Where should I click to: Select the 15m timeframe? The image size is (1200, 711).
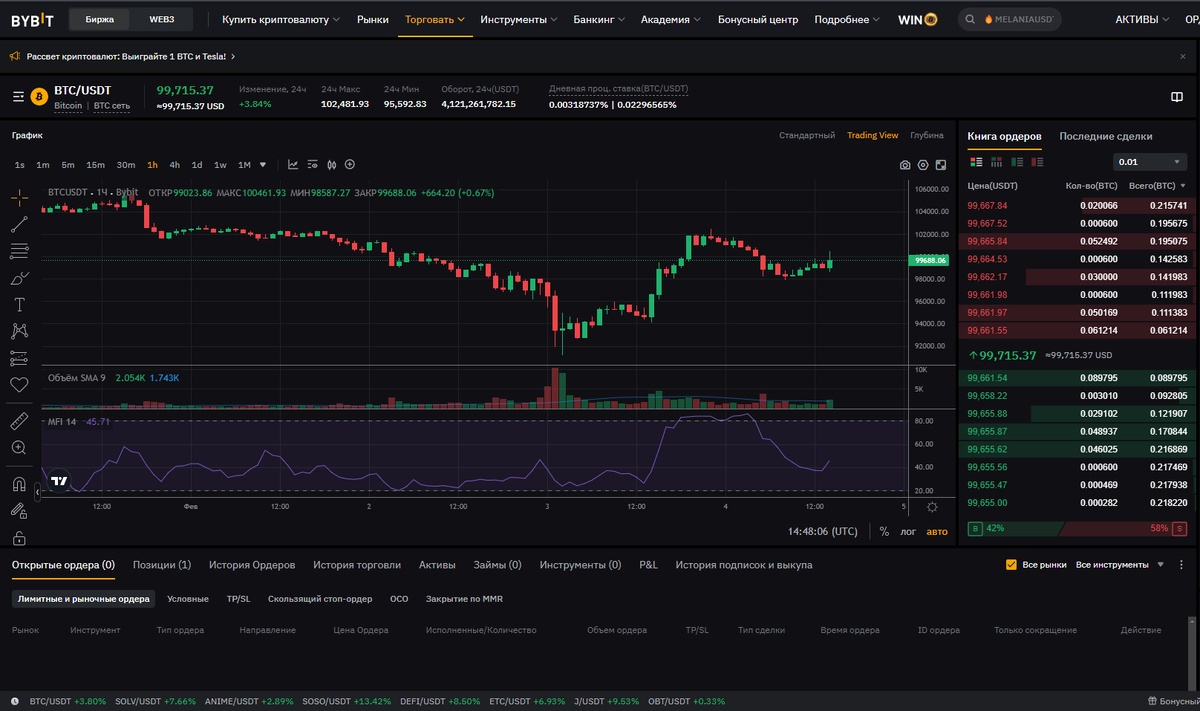[95, 165]
